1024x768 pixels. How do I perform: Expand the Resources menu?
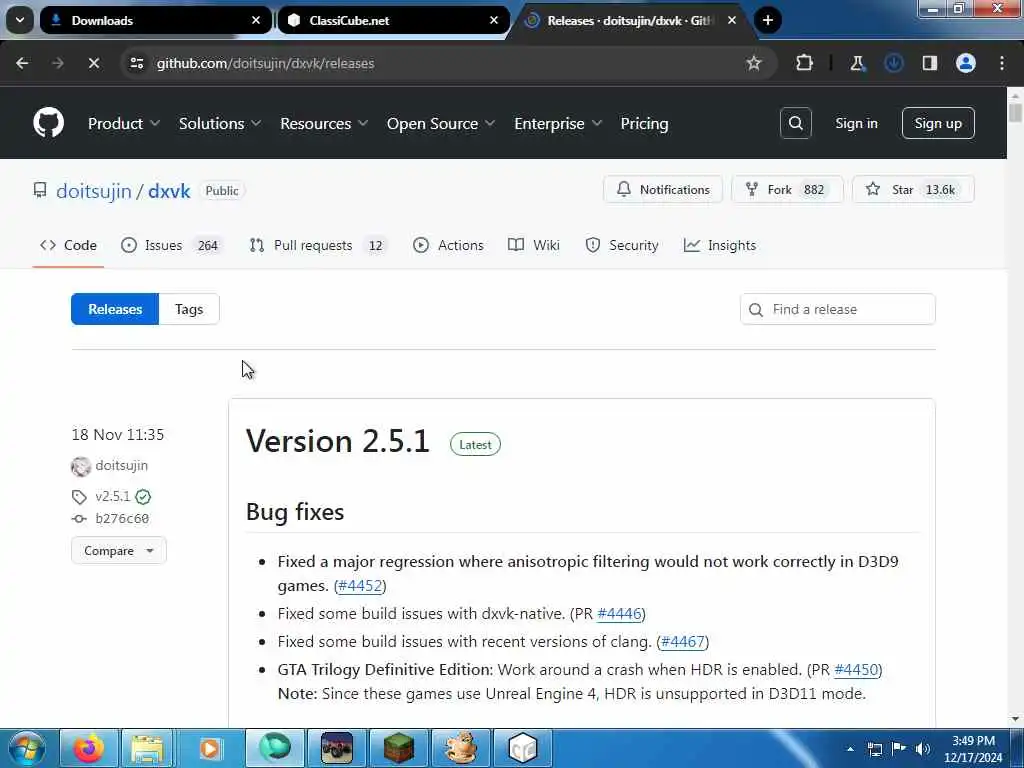pos(324,123)
